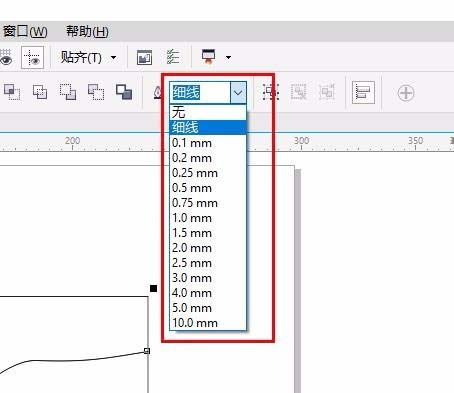Screen dimensions: 454x393
Task: Click the ungroup objects icon
Action: pyautogui.click(x=299, y=92)
